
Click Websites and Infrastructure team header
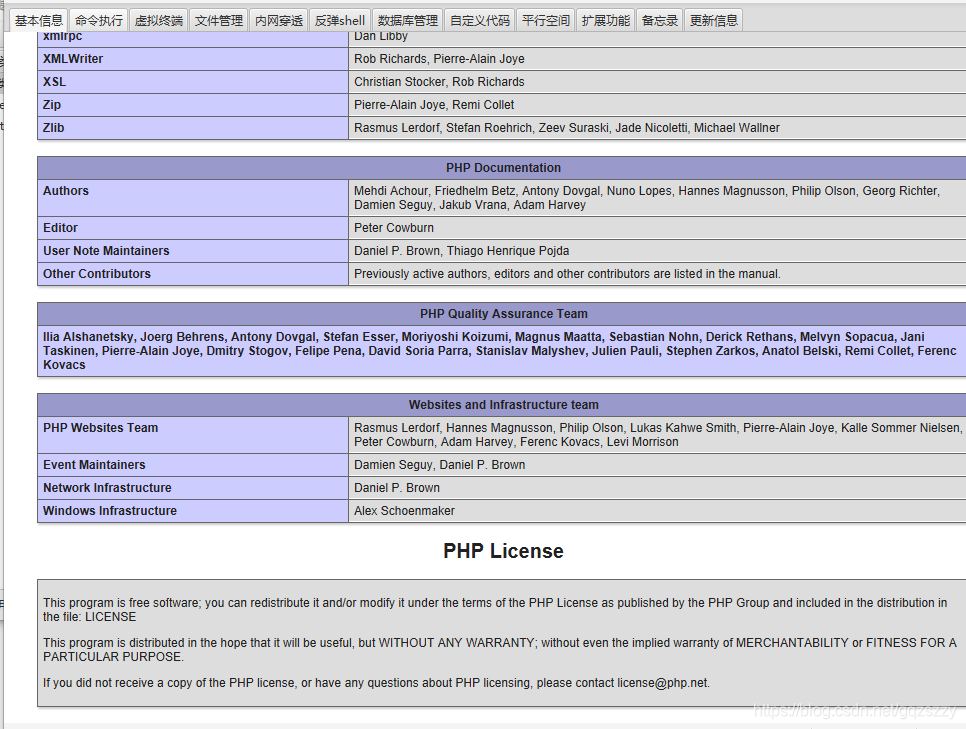tap(502, 405)
